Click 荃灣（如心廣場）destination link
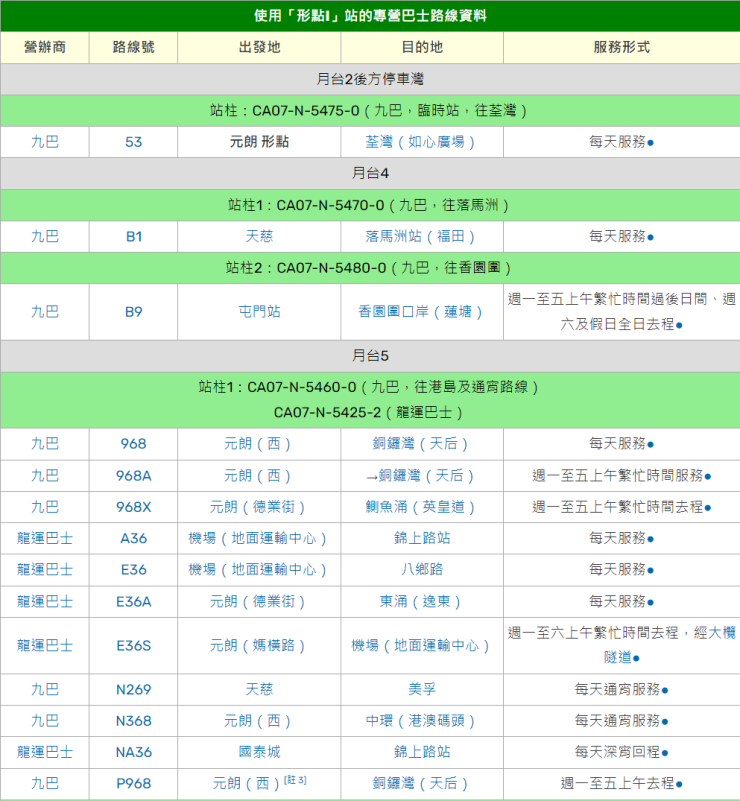This screenshot has width=740, height=801. [x=421, y=142]
